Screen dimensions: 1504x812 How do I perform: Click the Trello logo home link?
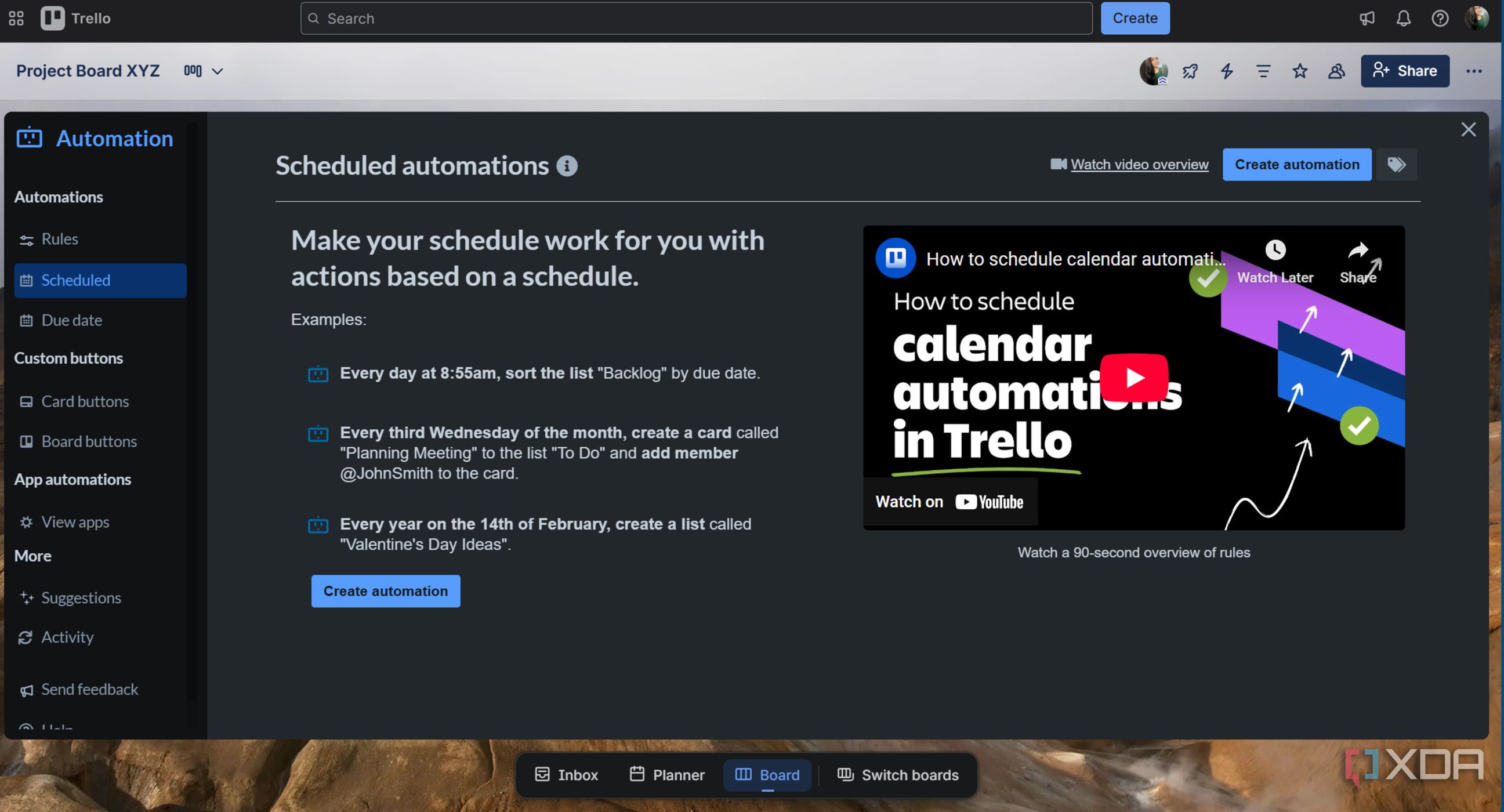coord(75,19)
